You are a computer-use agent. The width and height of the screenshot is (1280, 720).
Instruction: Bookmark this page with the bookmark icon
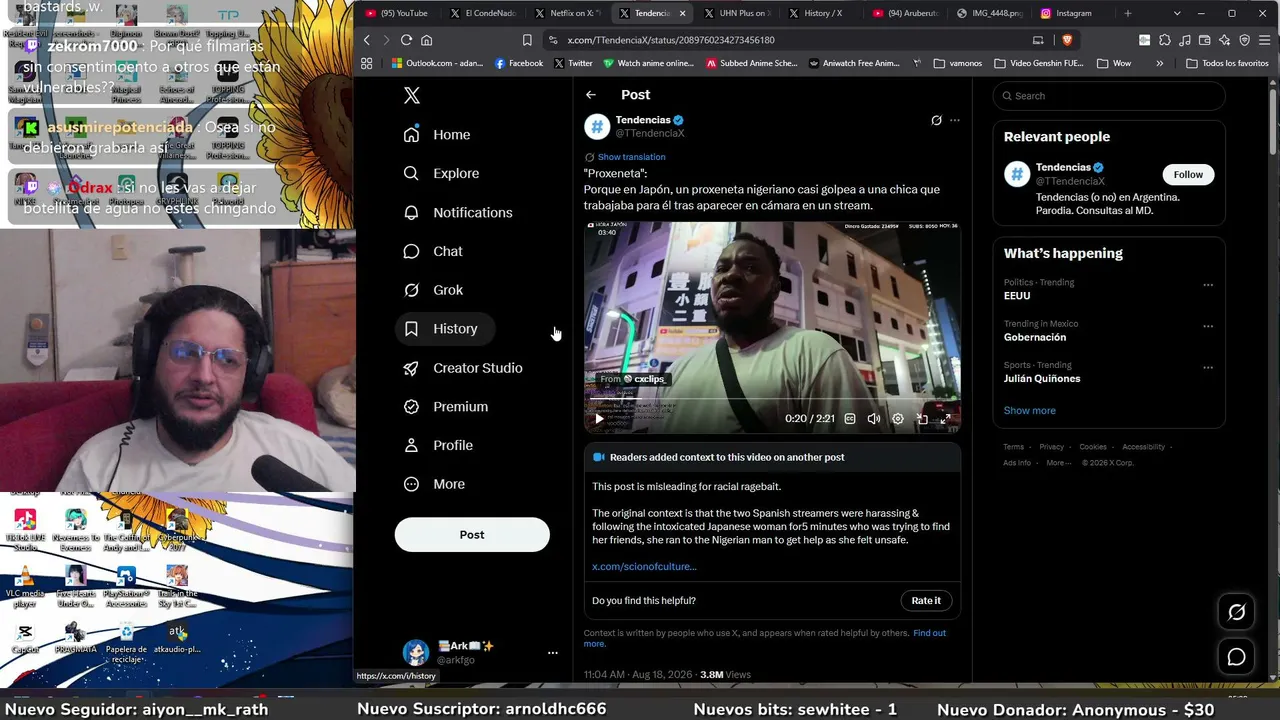(x=527, y=40)
